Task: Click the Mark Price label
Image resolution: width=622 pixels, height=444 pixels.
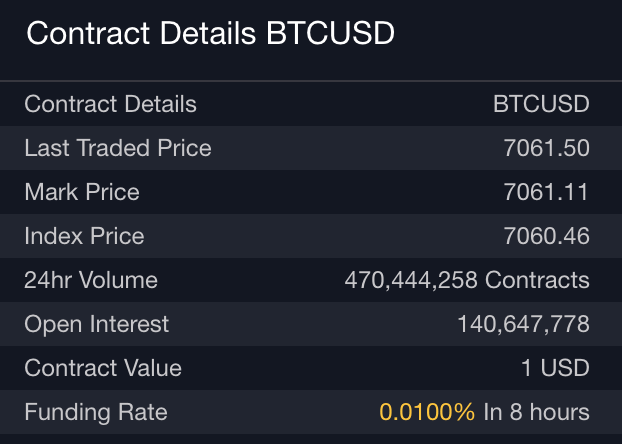Action: tap(82, 192)
